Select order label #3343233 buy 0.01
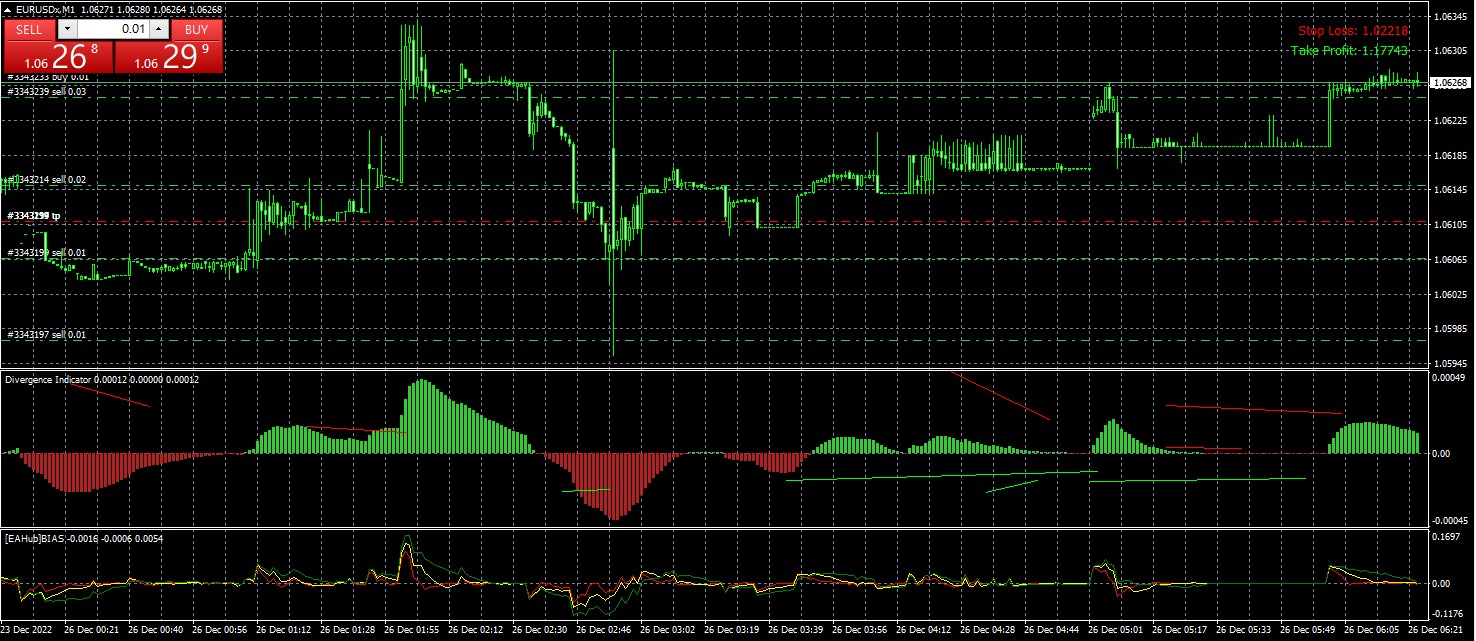 (x=48, y=77)
